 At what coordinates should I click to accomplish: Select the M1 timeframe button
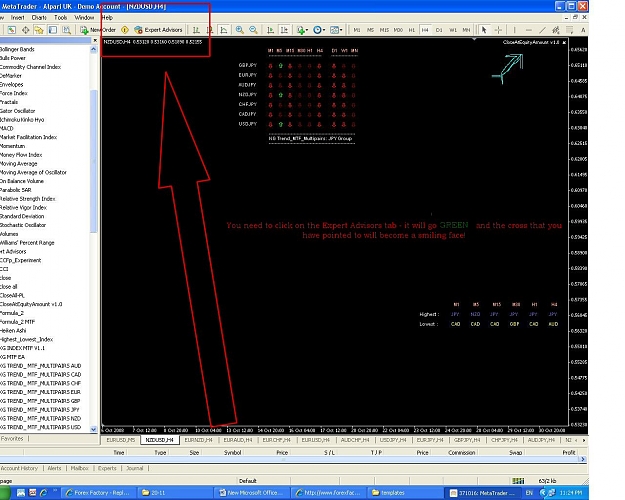[x=357, y=30]
